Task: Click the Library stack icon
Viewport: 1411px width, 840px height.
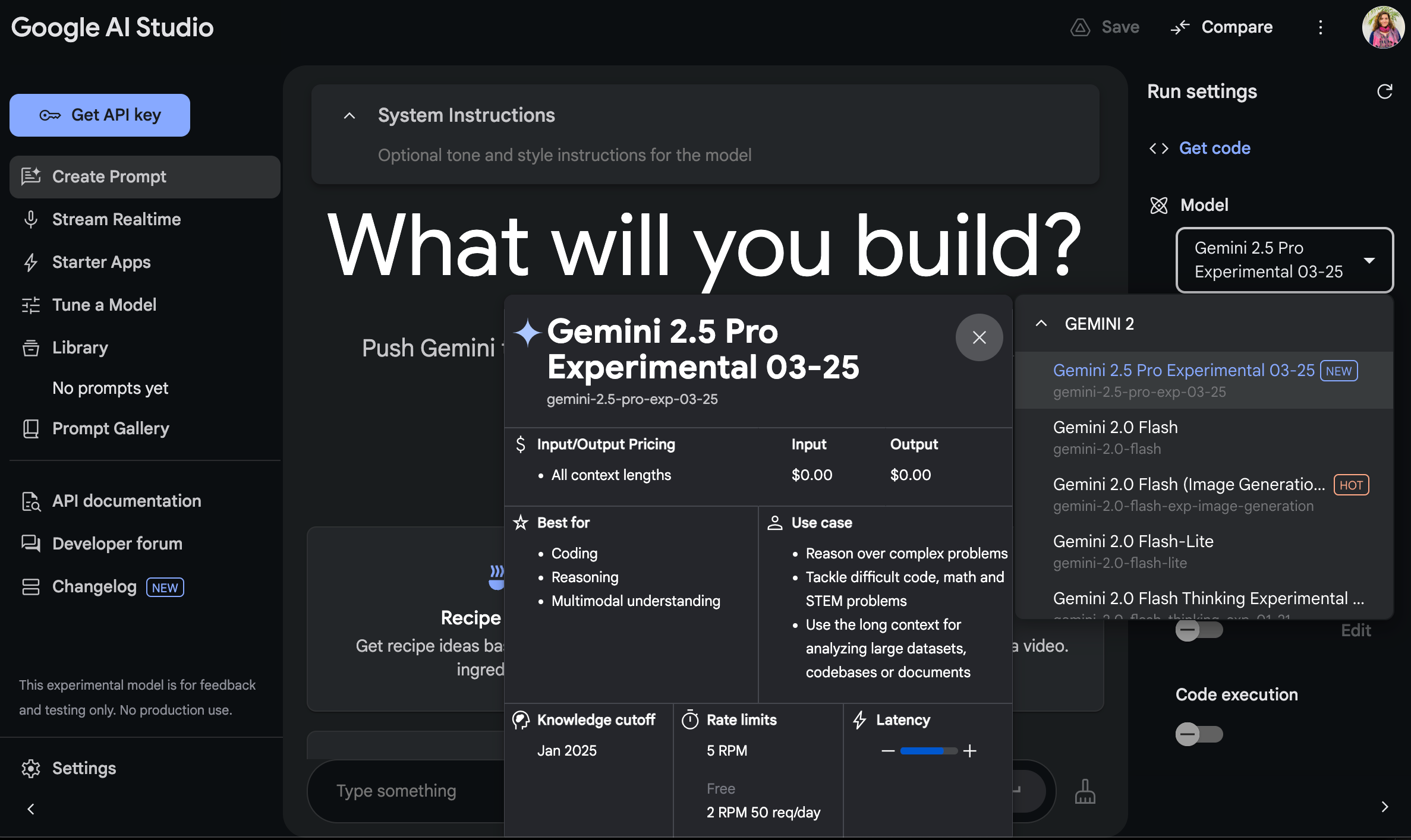Action: pyautogui.click(x=31, y=348)
